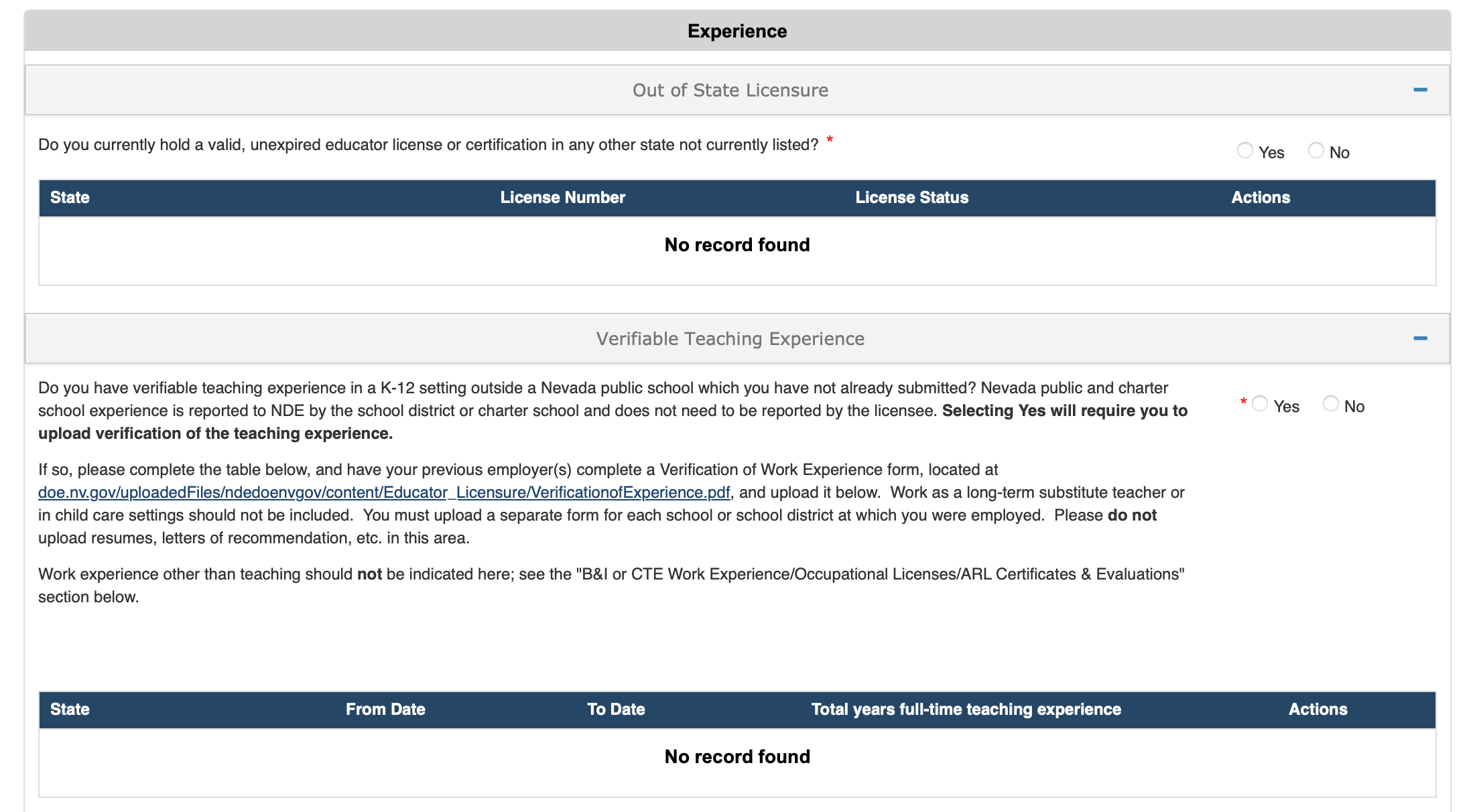Select Yes for verifiable teaching experience

[1260, 404]
